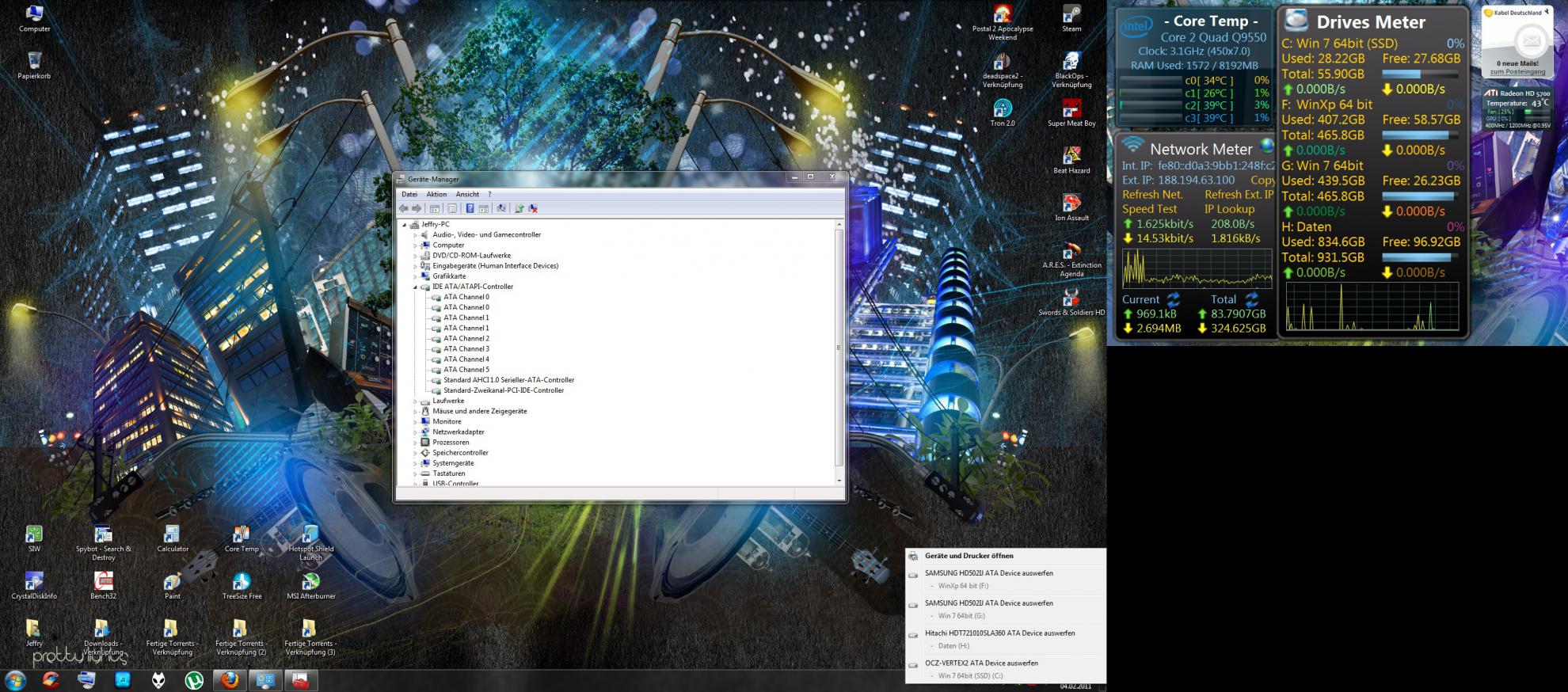The image size is (1568, 692).
Task: Open the ? help menu
Action: [x=489, y=194]
